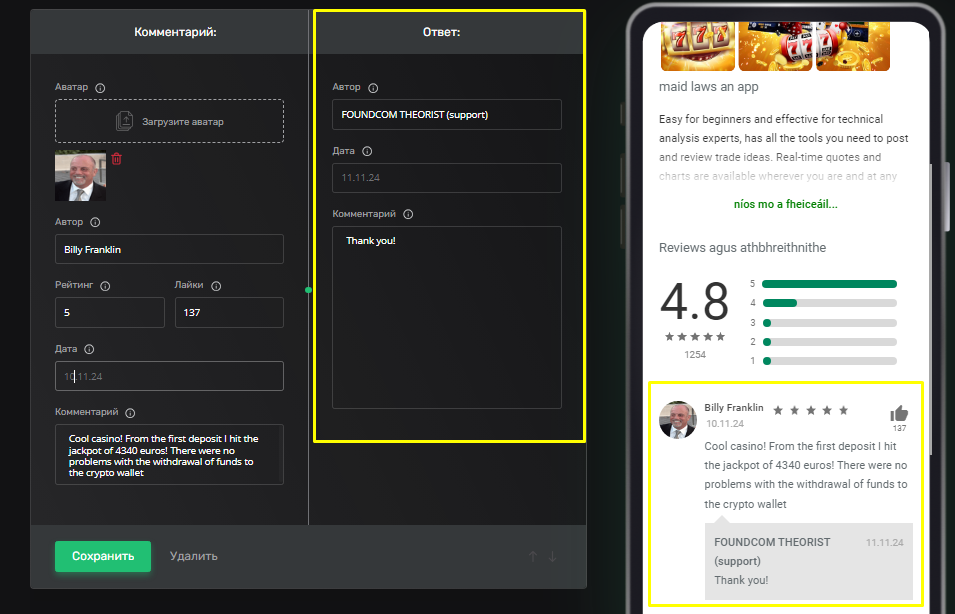This screenshot has height=614, width=955.
Task: Click the info icon beside left Комментарий label
Action: coord(130,412)
